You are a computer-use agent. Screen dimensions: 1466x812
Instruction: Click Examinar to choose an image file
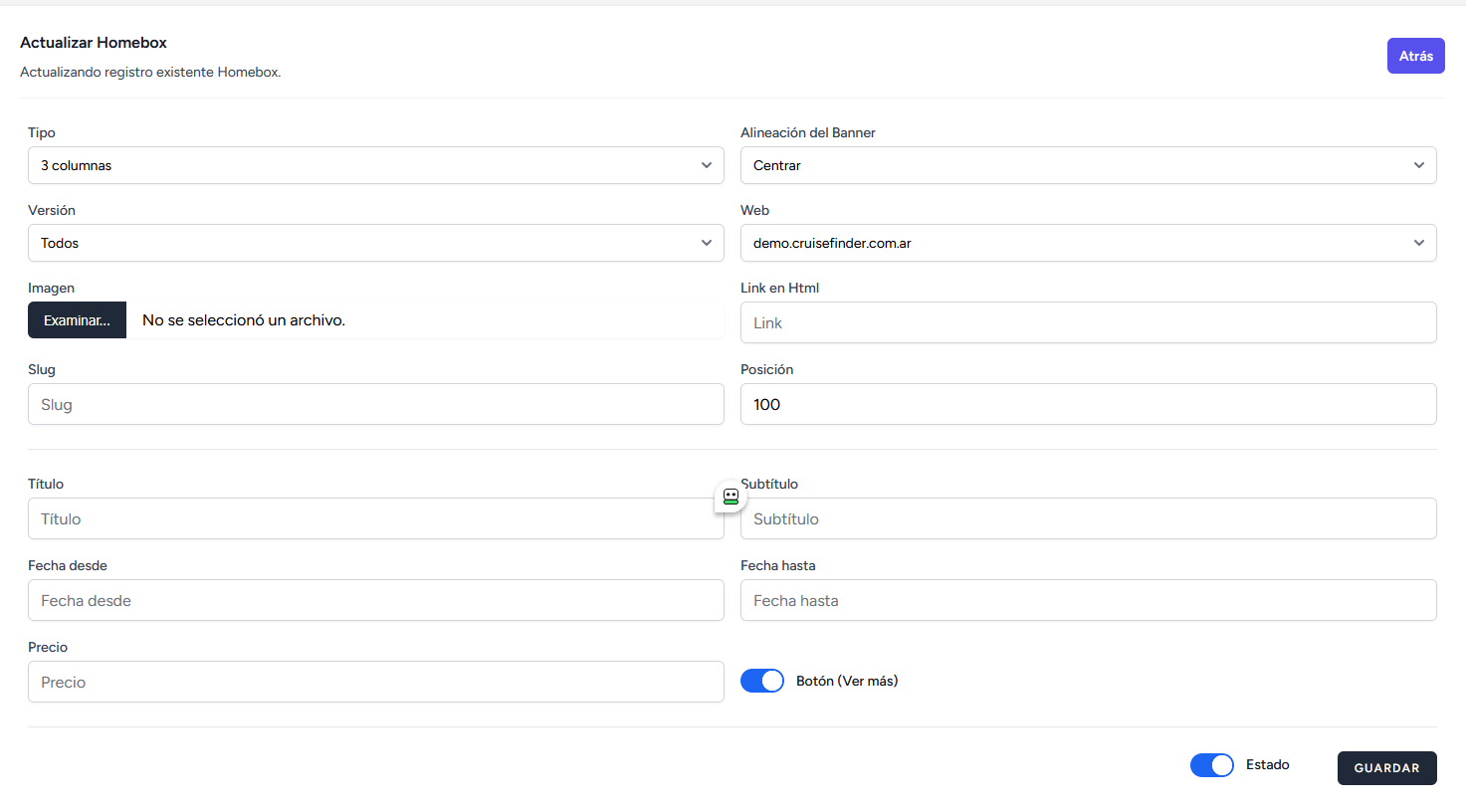point(77,319)
